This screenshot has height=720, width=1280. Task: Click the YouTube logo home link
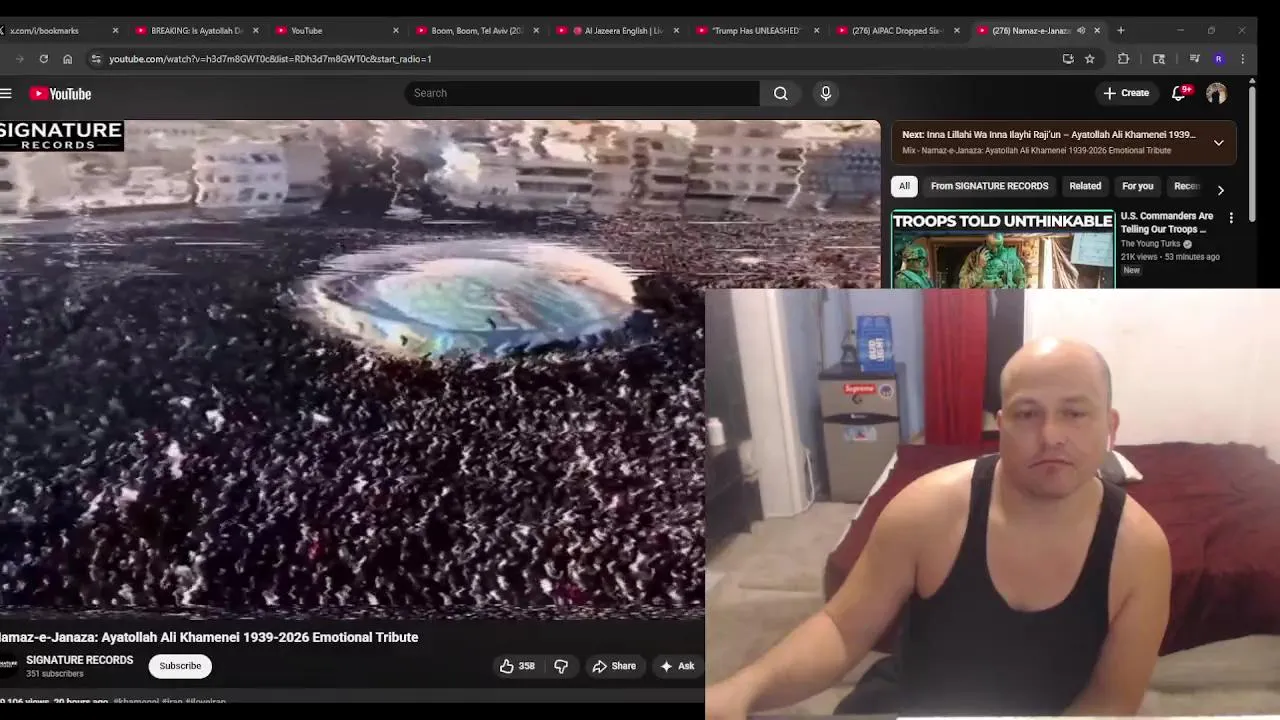pos(60,94)
